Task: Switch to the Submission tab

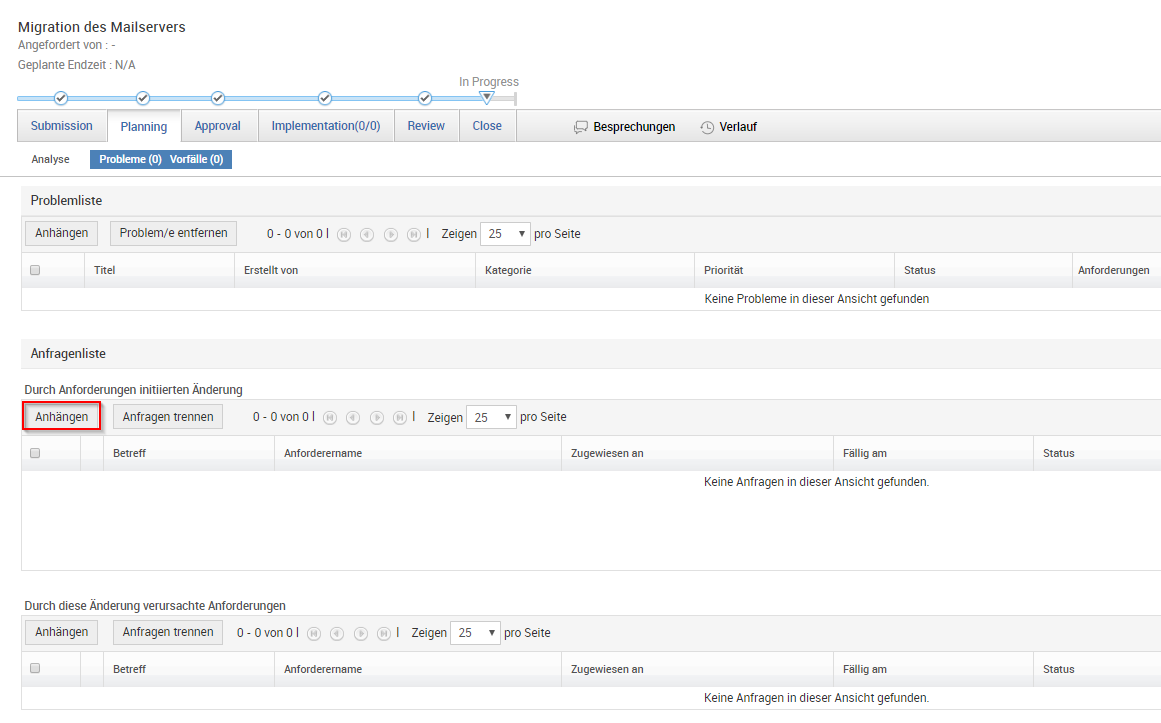Action: point(61,126)
